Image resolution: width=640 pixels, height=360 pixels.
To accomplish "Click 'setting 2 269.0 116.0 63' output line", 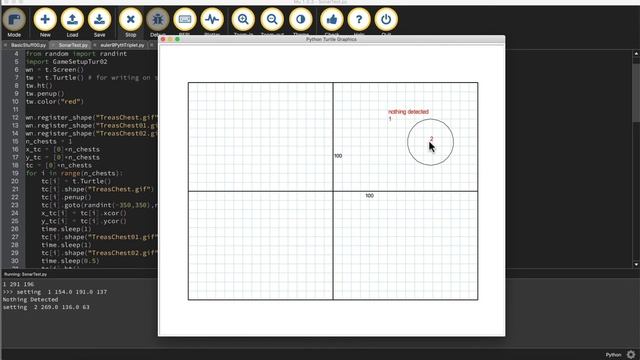I will [46, 307].
